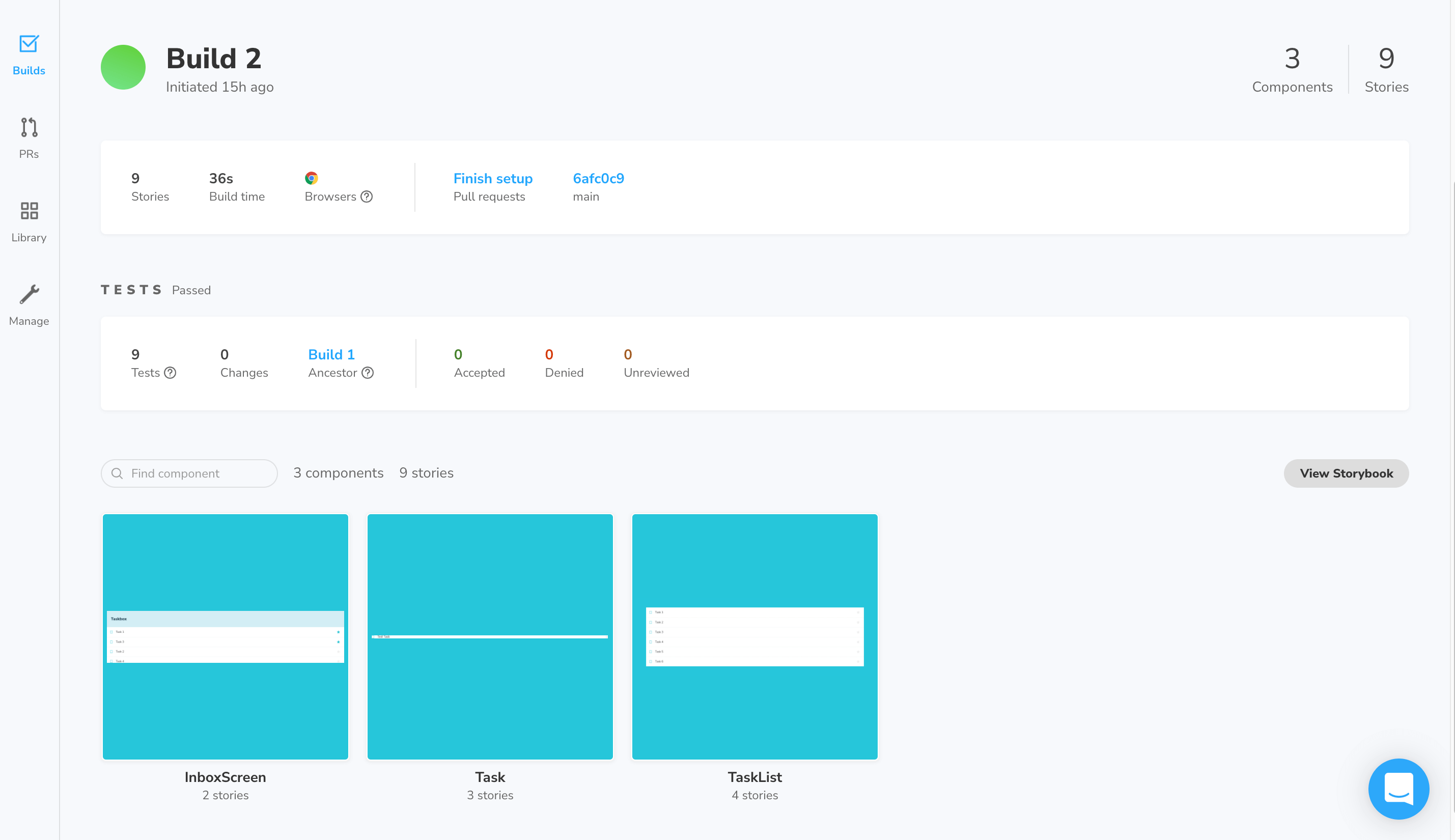
Task: Click the '9 stories' filter text
Action: point(426,473)
